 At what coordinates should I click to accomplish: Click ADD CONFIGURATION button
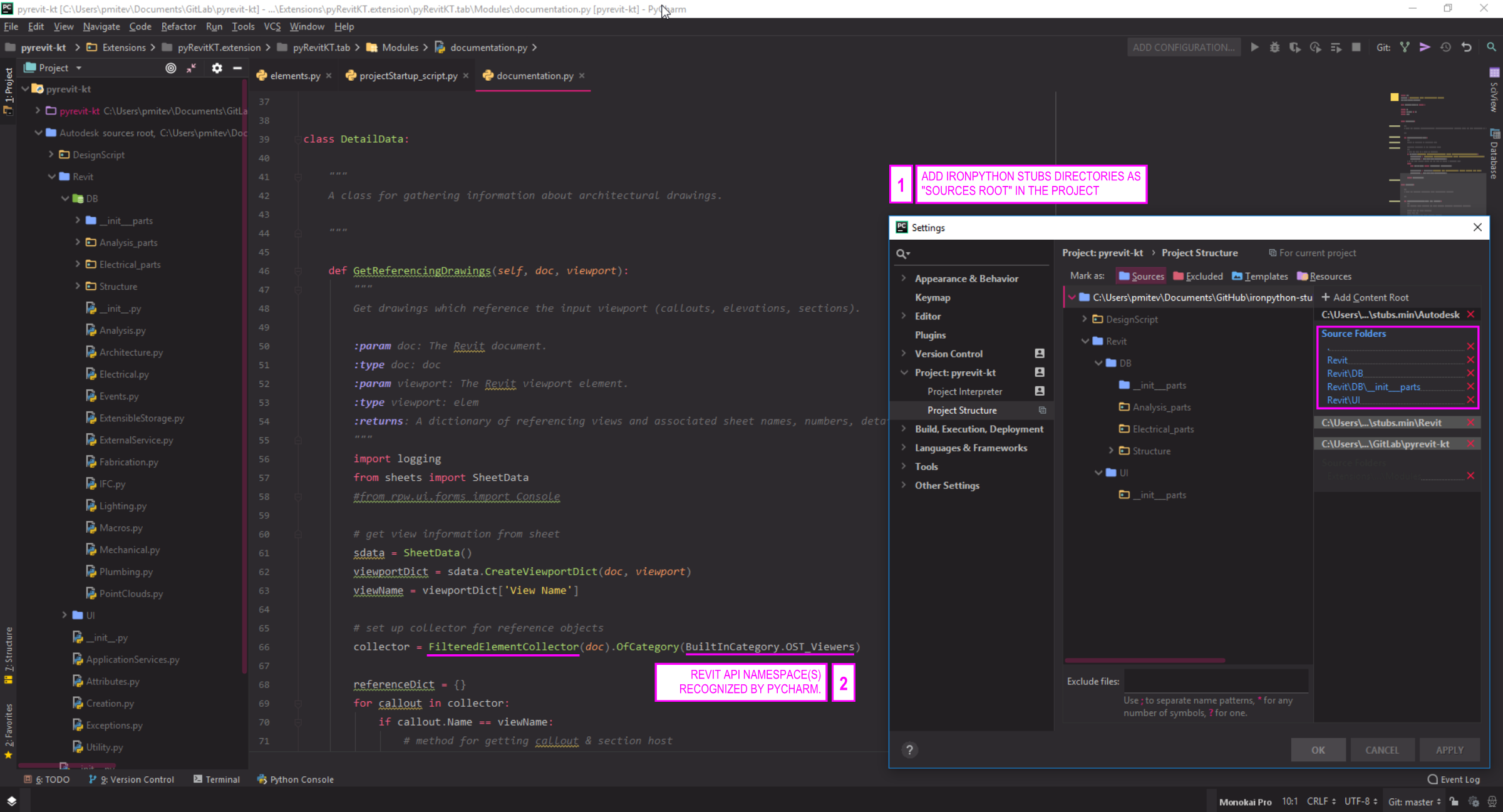click(x=1184, y=47)
